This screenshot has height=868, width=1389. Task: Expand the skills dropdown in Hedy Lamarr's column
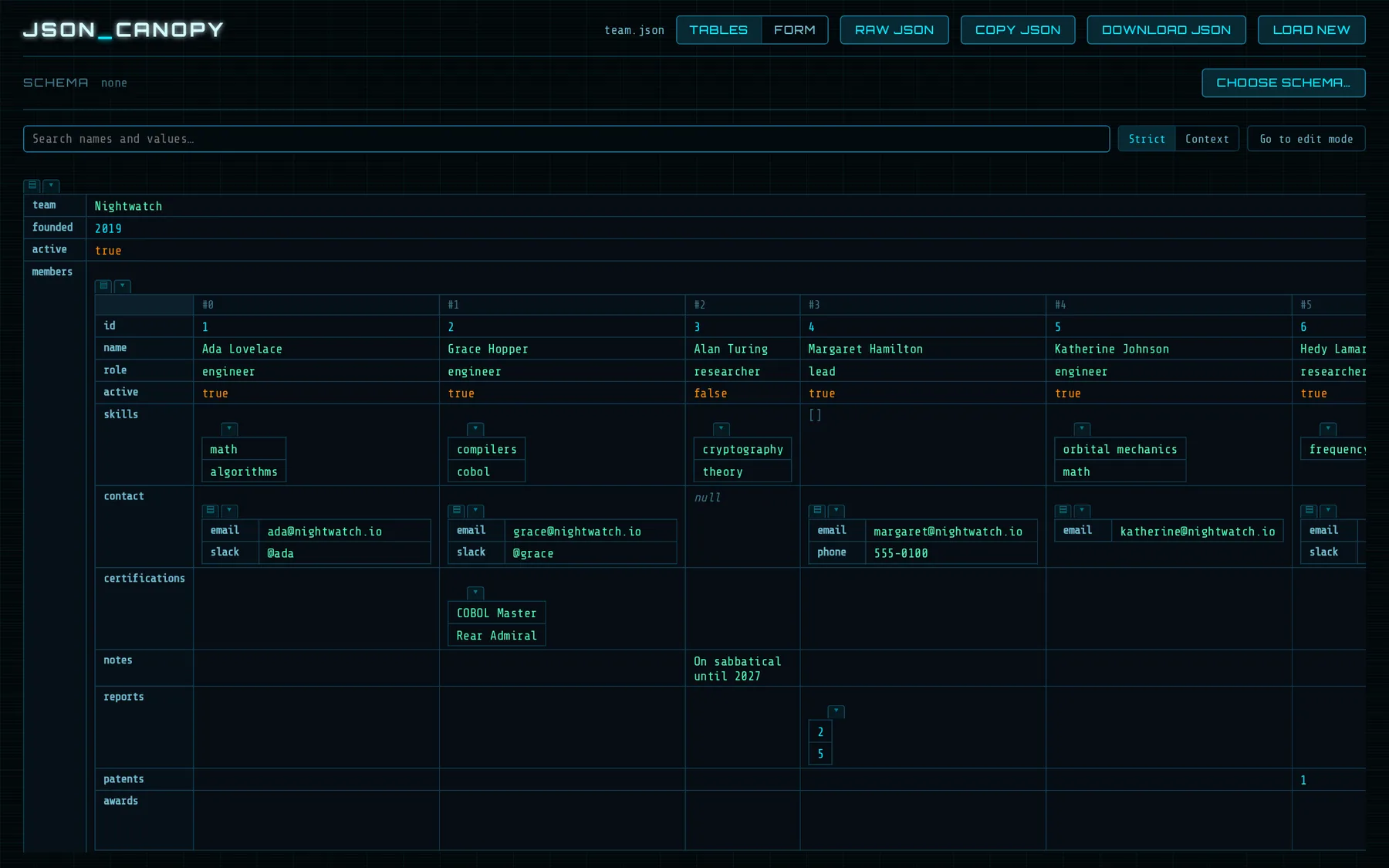(1328, 429)
